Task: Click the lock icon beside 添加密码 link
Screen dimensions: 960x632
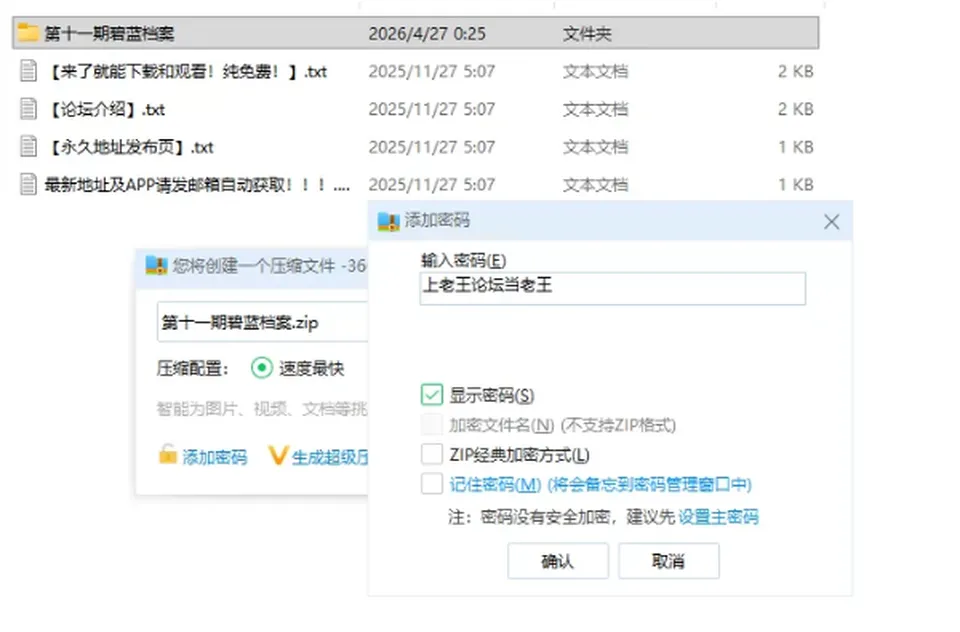Action: coord(167,454)
